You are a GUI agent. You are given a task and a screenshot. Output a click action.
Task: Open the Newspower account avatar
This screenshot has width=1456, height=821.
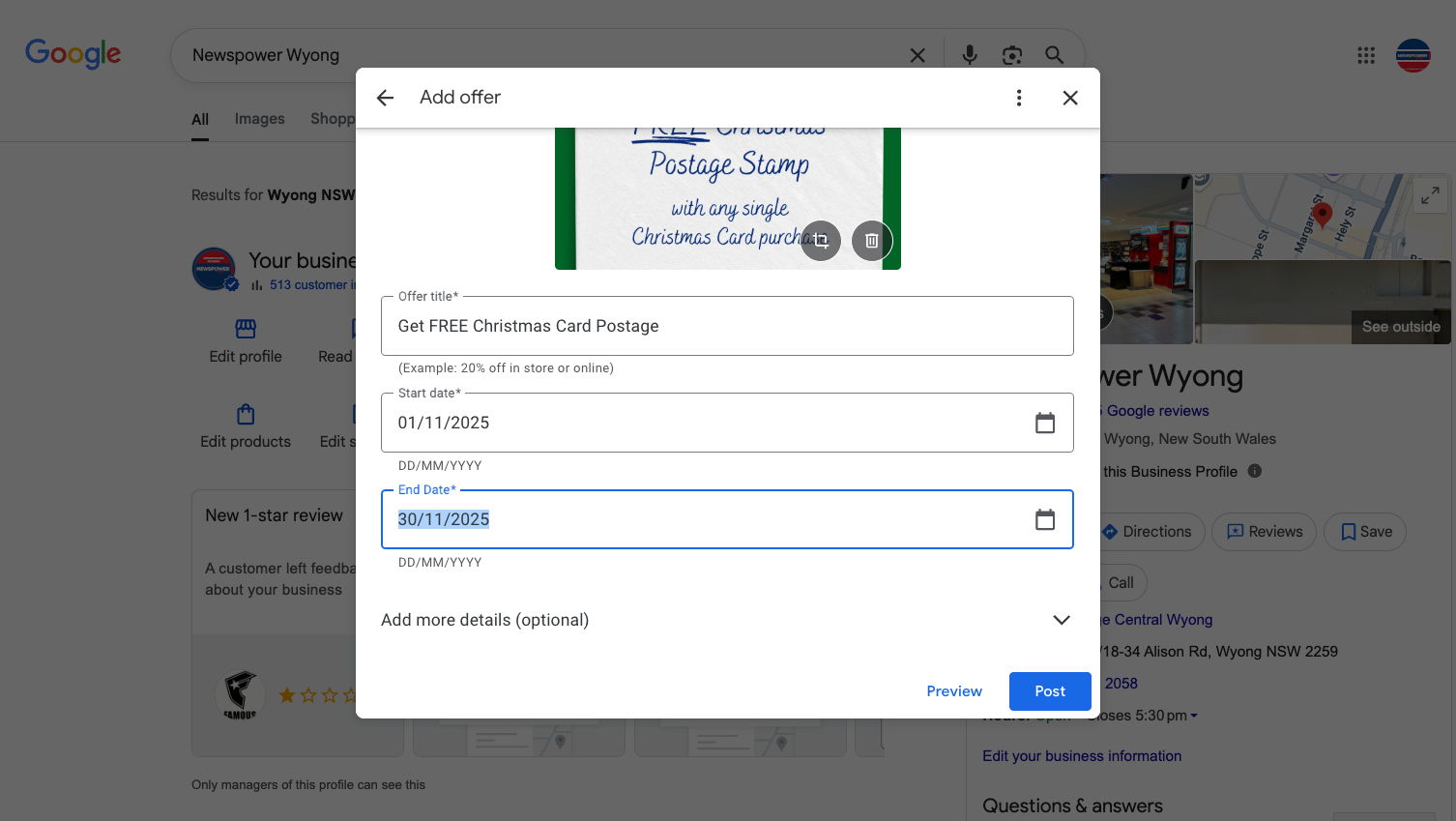1413,55
